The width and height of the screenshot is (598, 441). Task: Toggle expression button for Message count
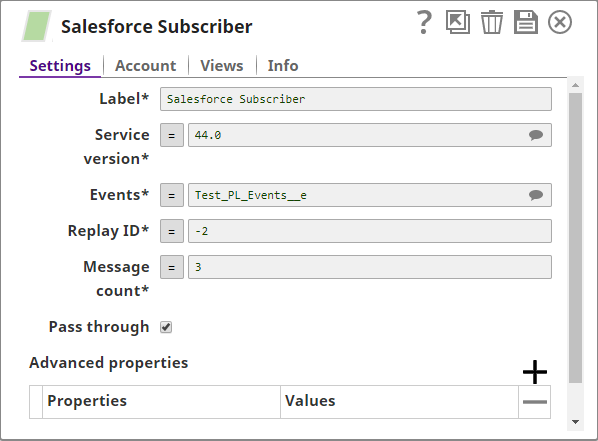(172, 267)
